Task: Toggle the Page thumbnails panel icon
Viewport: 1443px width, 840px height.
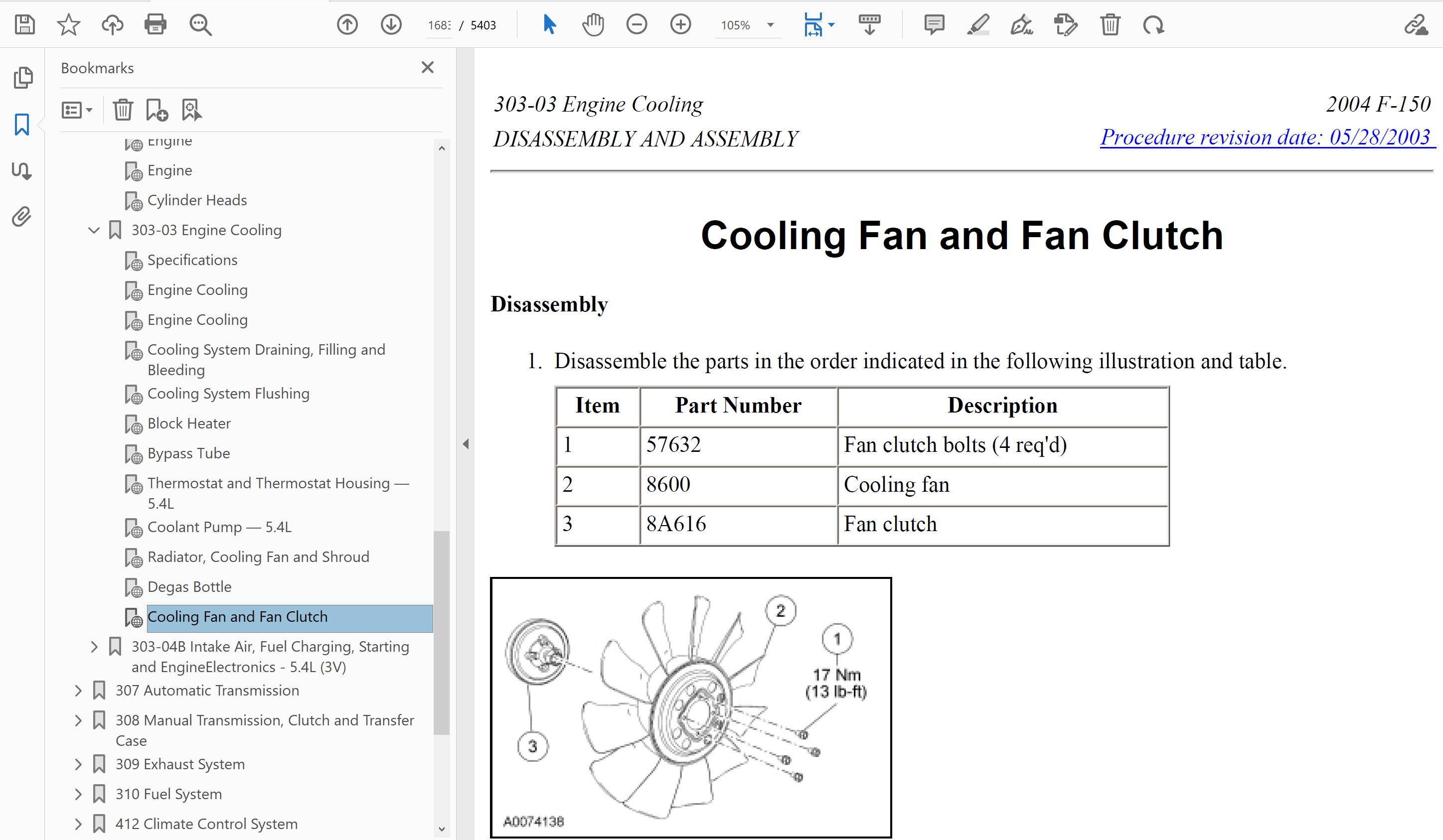Action: [x=22, y=78]
